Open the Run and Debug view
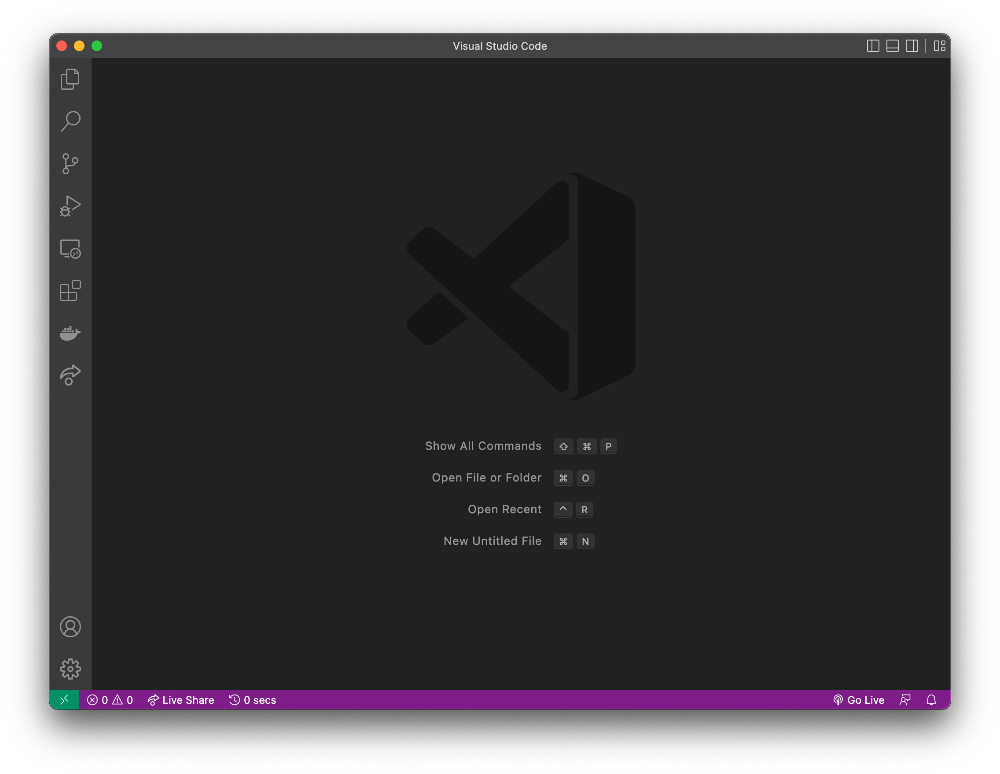 pos(70,206)
